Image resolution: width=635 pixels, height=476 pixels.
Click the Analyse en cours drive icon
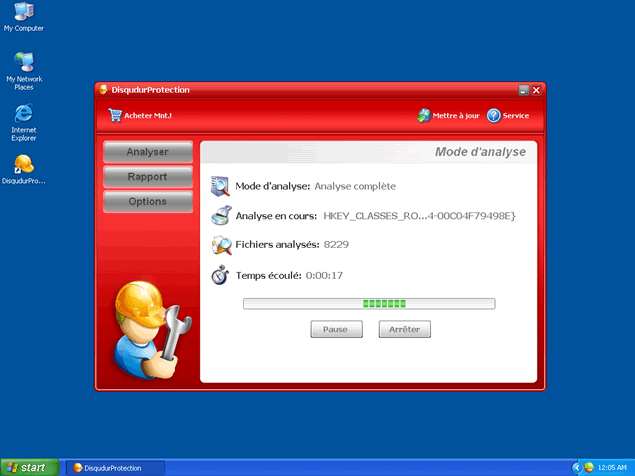(x=221, y=215)
